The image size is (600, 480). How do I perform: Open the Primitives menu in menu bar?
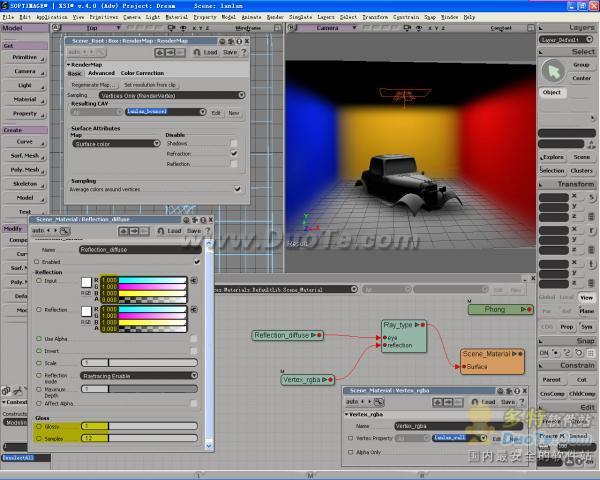click(x=103, y=17)
